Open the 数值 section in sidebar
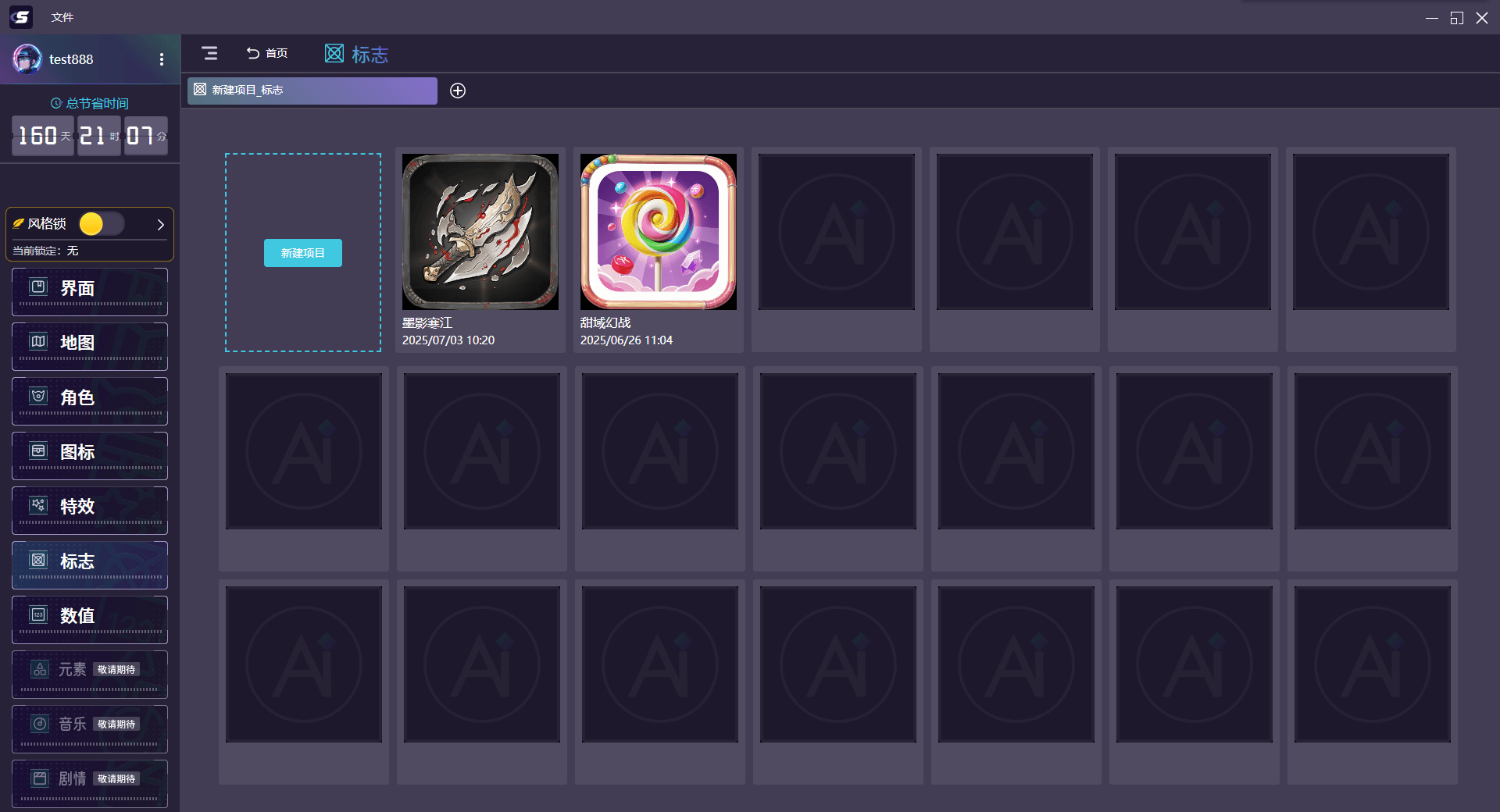This screenshot has width=1500, height=812. coord(90,619)
